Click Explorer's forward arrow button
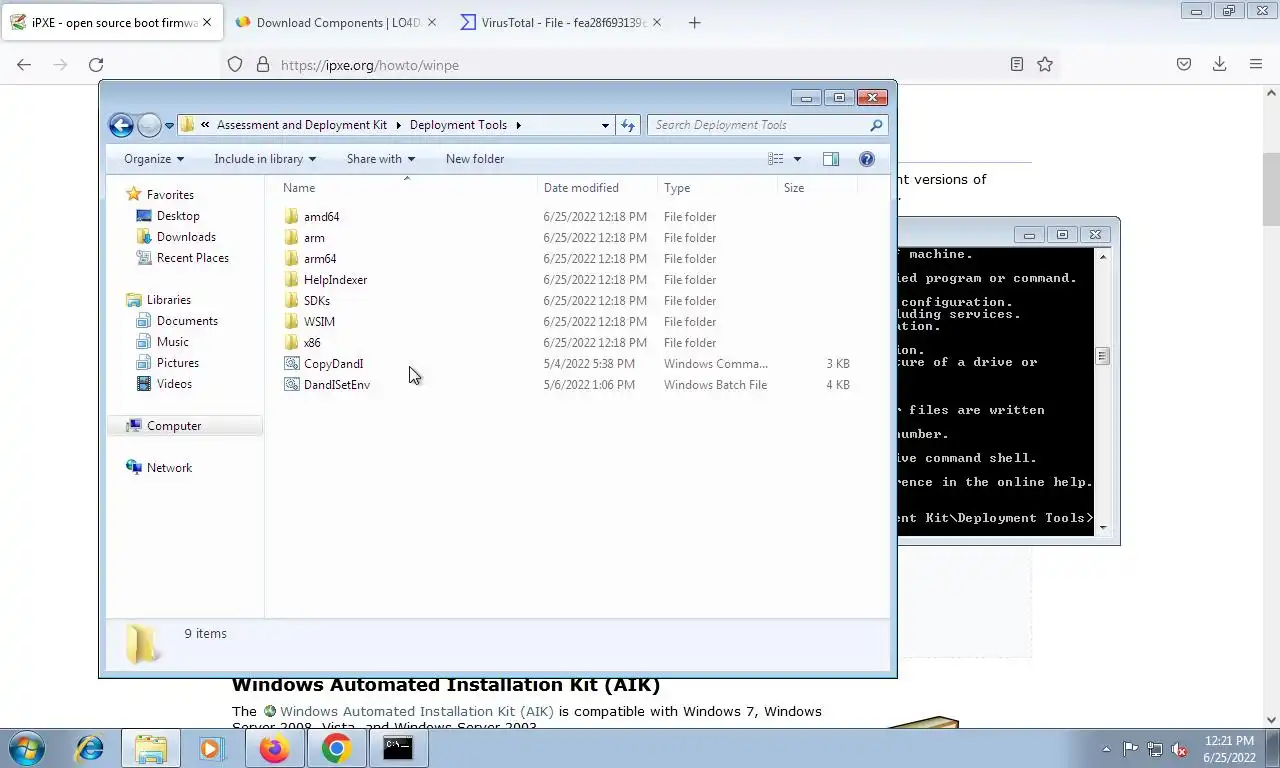Viewport: 1280px width, 768px height. [x=149, y=125]
